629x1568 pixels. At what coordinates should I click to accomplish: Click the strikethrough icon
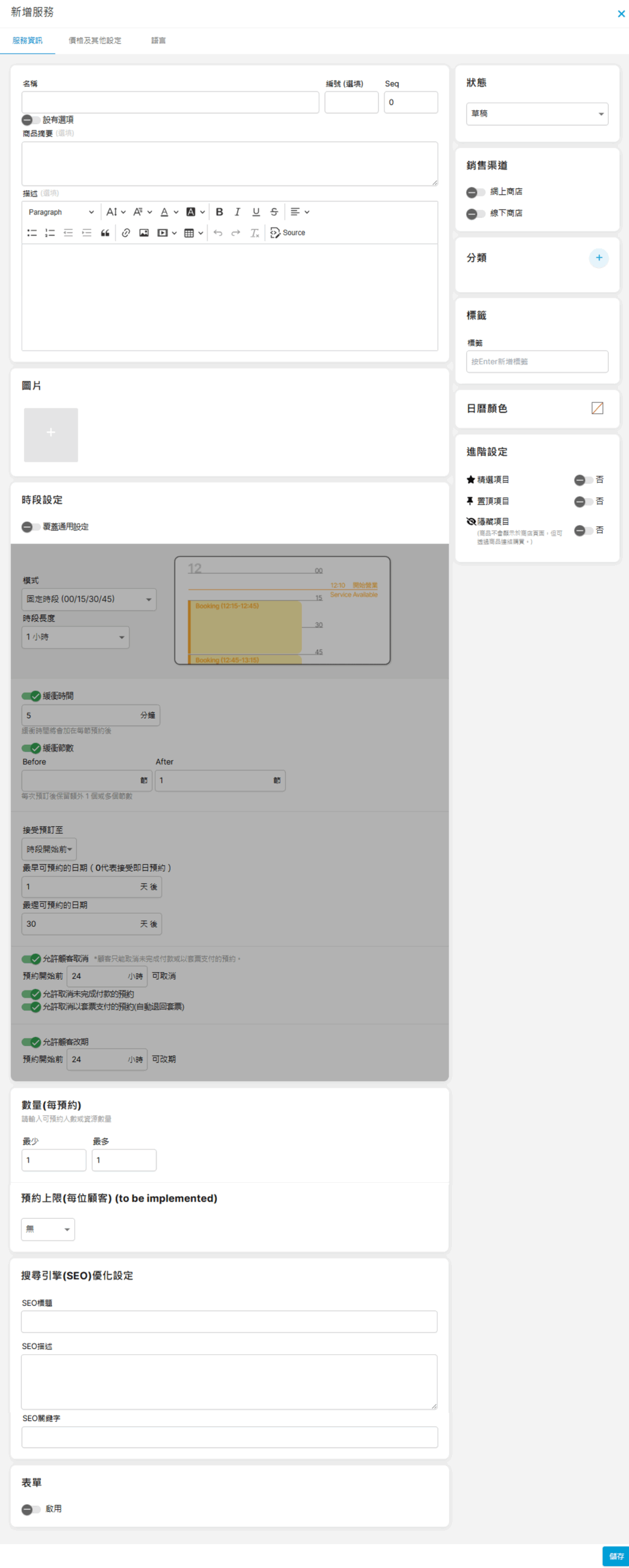[x=274, y=212]
